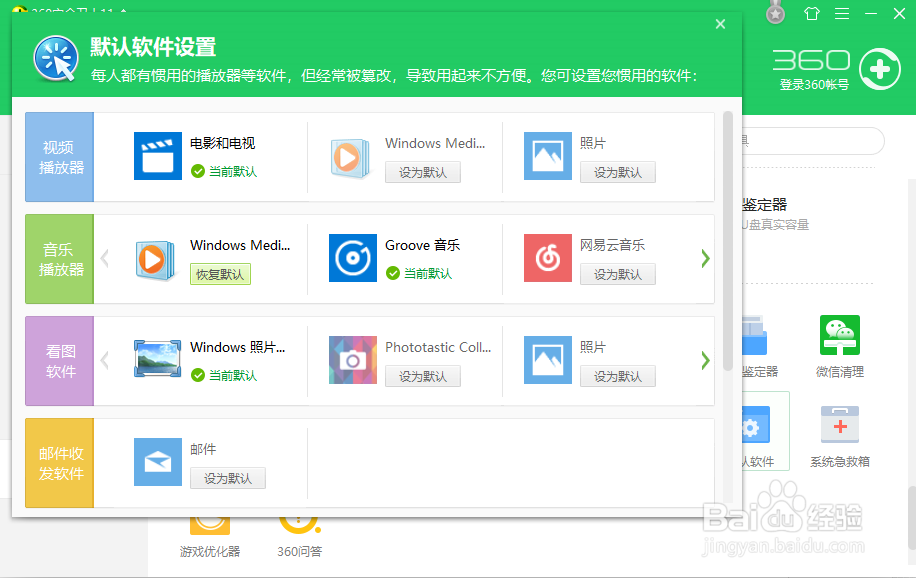
Task: Click the 电影和电视 app icon
Action: pos(158,155)
